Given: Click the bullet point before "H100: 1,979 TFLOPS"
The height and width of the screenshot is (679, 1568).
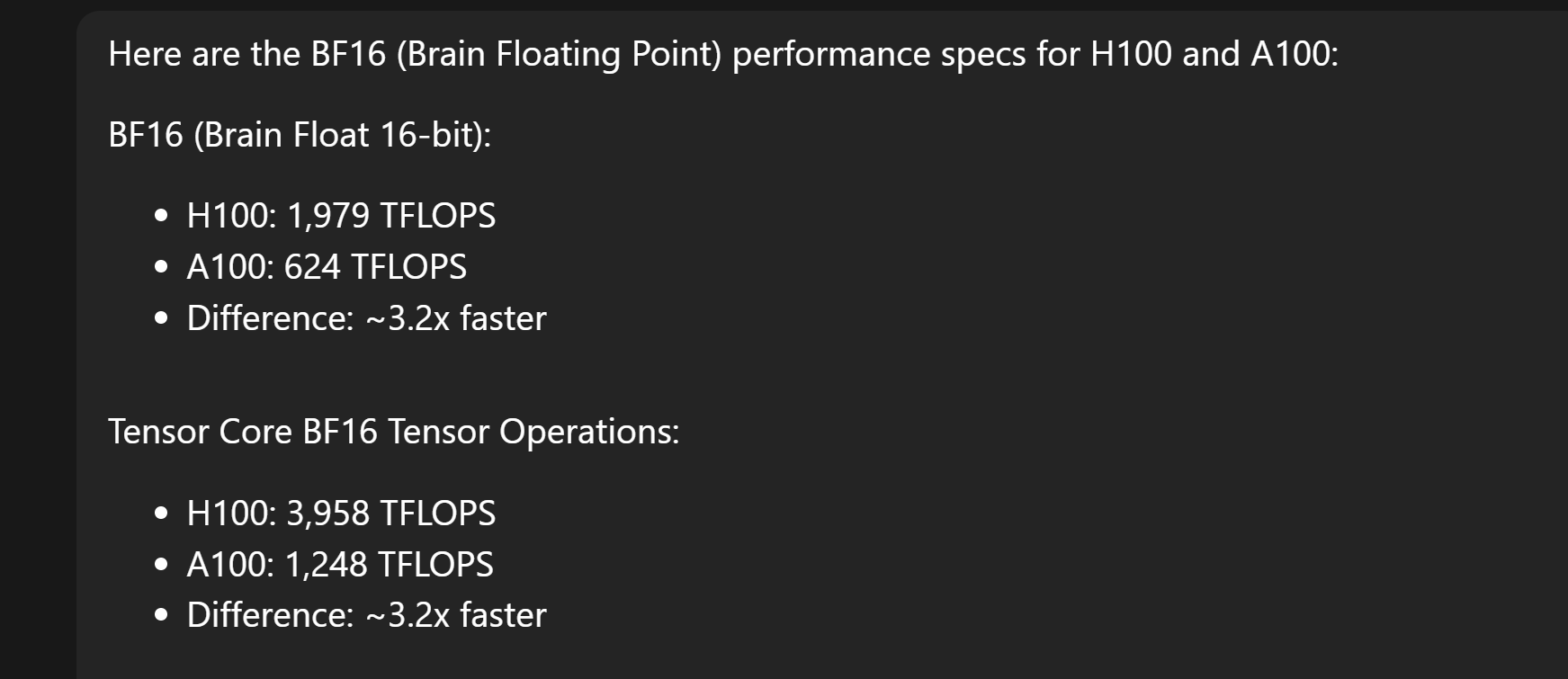Looking at the screenshot, I should coord(161,217).
